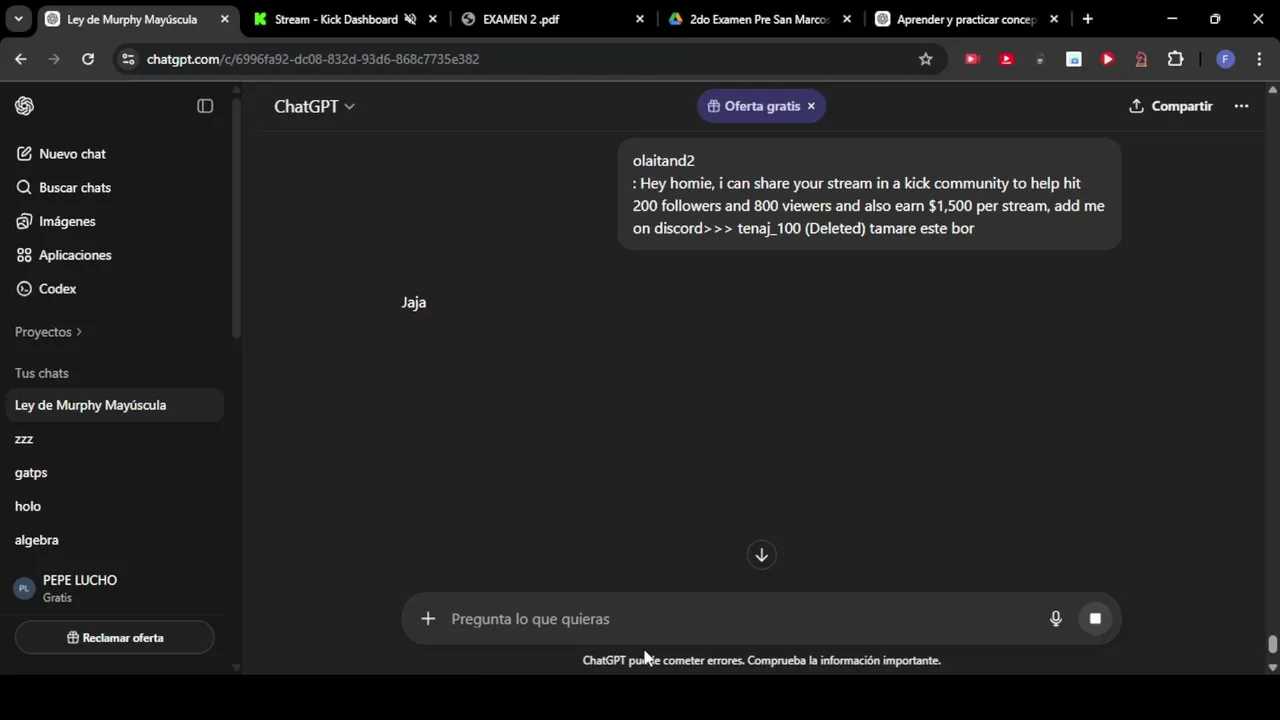Click the Reclamar oferta button
1280x720 pixels.
pos(115,638)
